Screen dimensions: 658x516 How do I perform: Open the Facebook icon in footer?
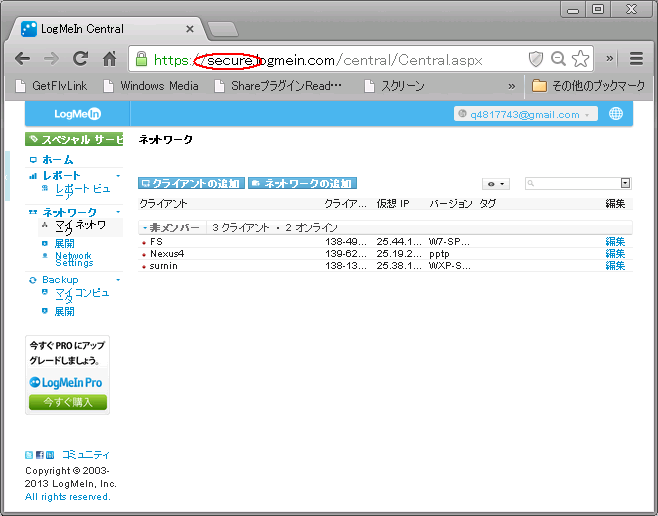pos(40,455)
